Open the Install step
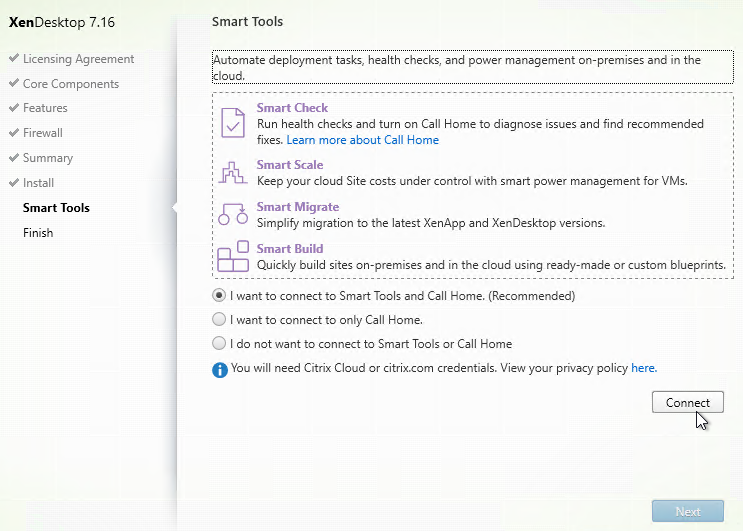743x531 pixels. coord(38,183)
